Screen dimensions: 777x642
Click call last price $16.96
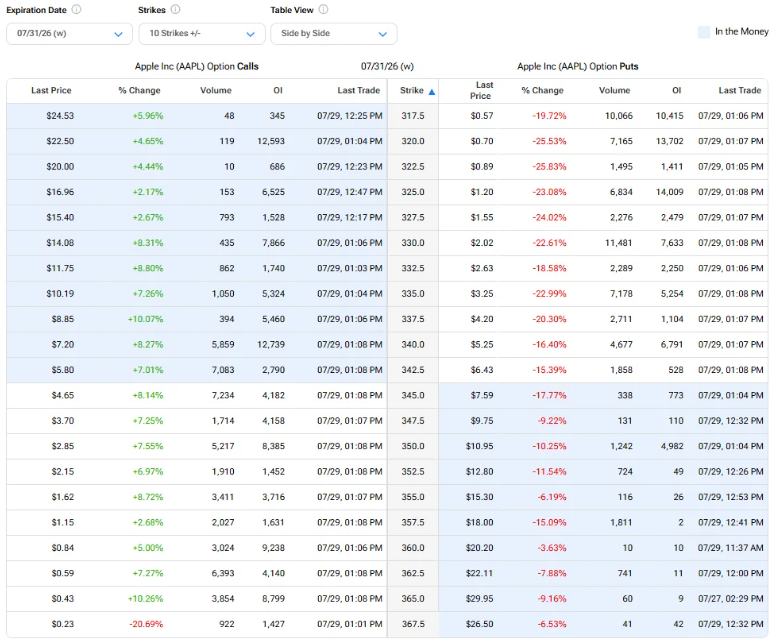(x=60, y=192)
